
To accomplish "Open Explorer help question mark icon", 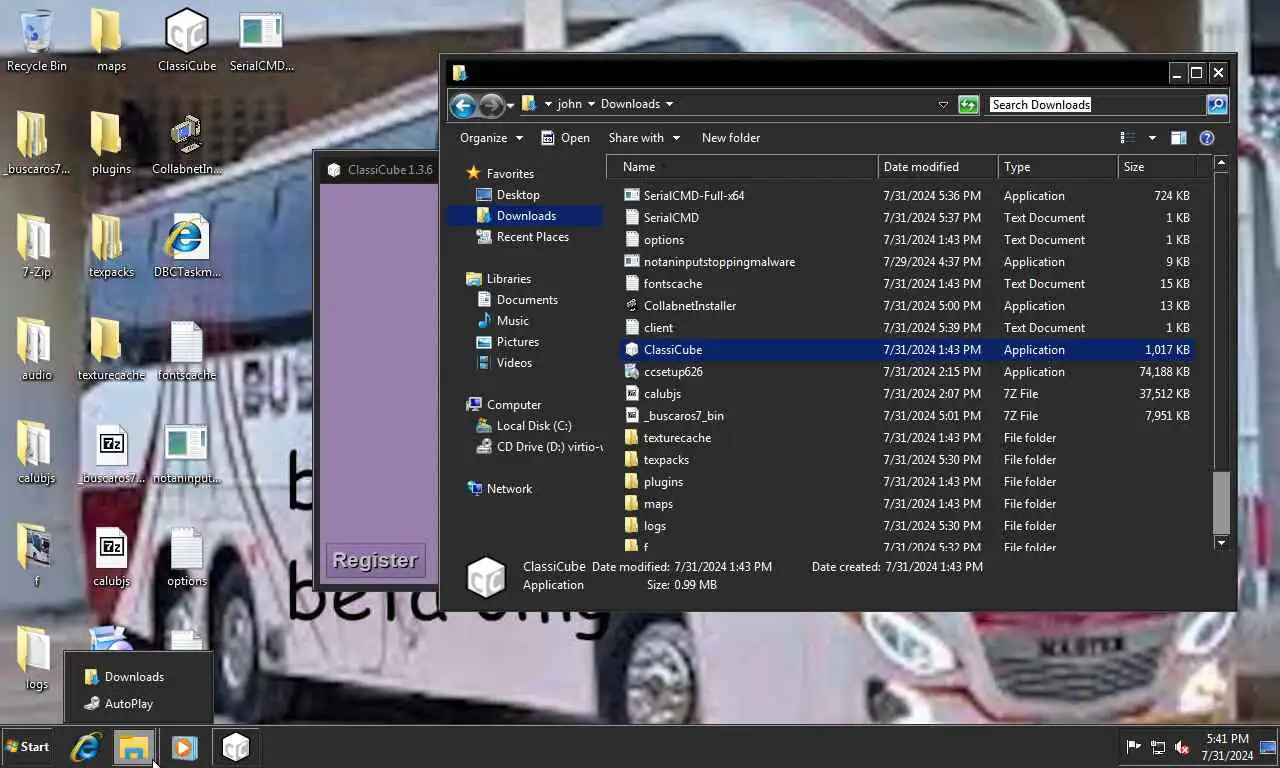I will [1207, 138].
